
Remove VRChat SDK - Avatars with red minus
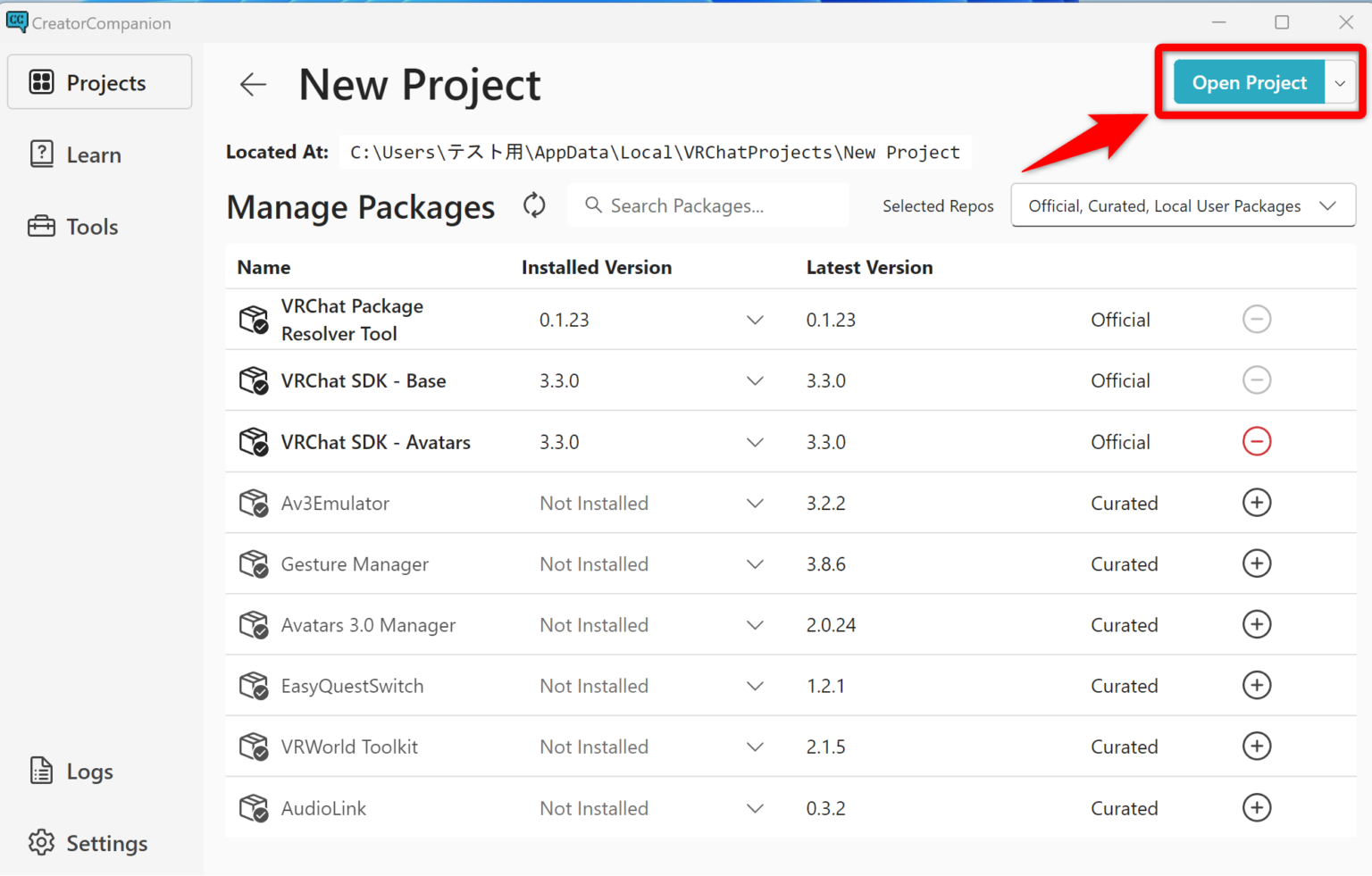coord(1256,442)
